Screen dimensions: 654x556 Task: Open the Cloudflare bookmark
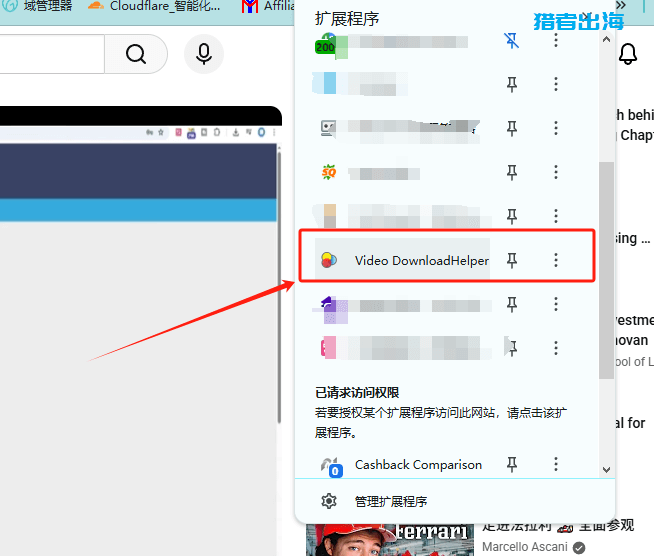point(154,6)
